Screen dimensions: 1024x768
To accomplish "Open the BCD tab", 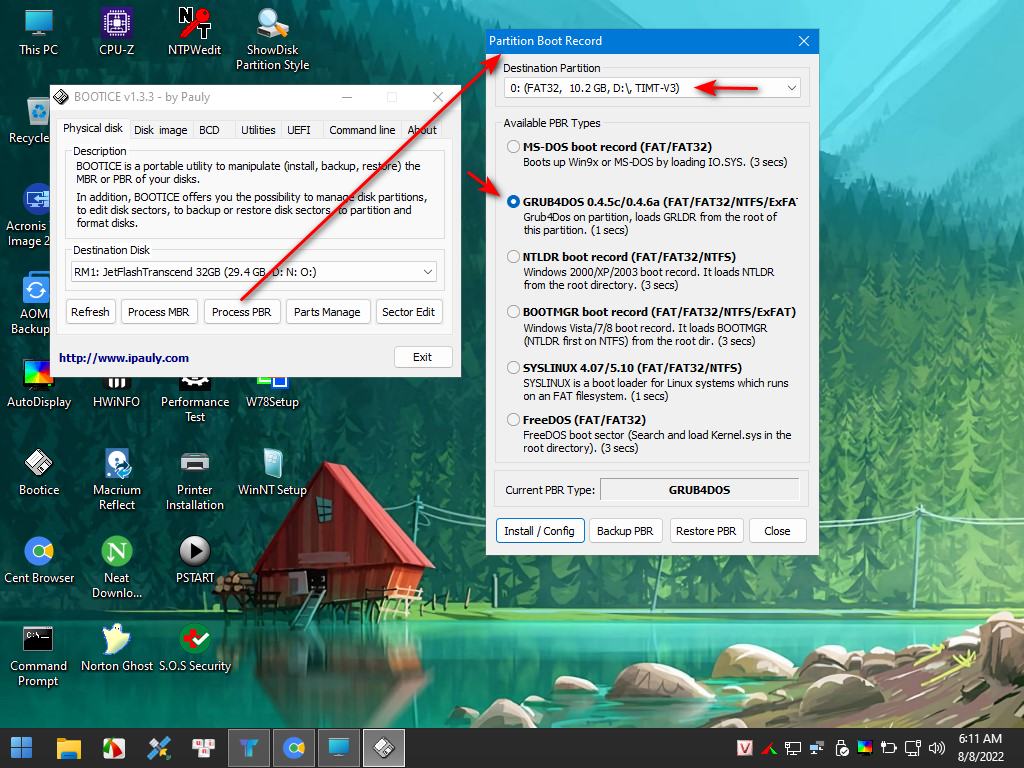I will point(209,130).
